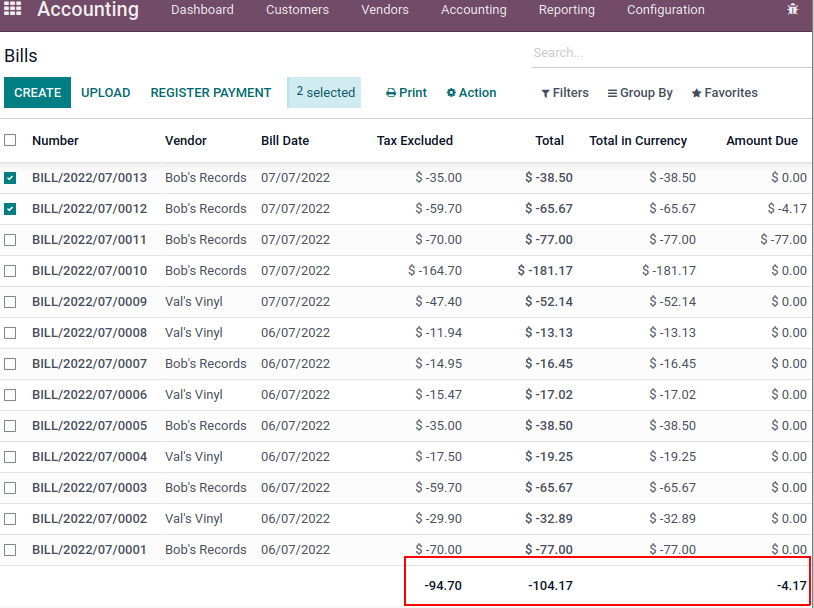
Task: Sort by Bill Date column header
Action: [285, 141]
